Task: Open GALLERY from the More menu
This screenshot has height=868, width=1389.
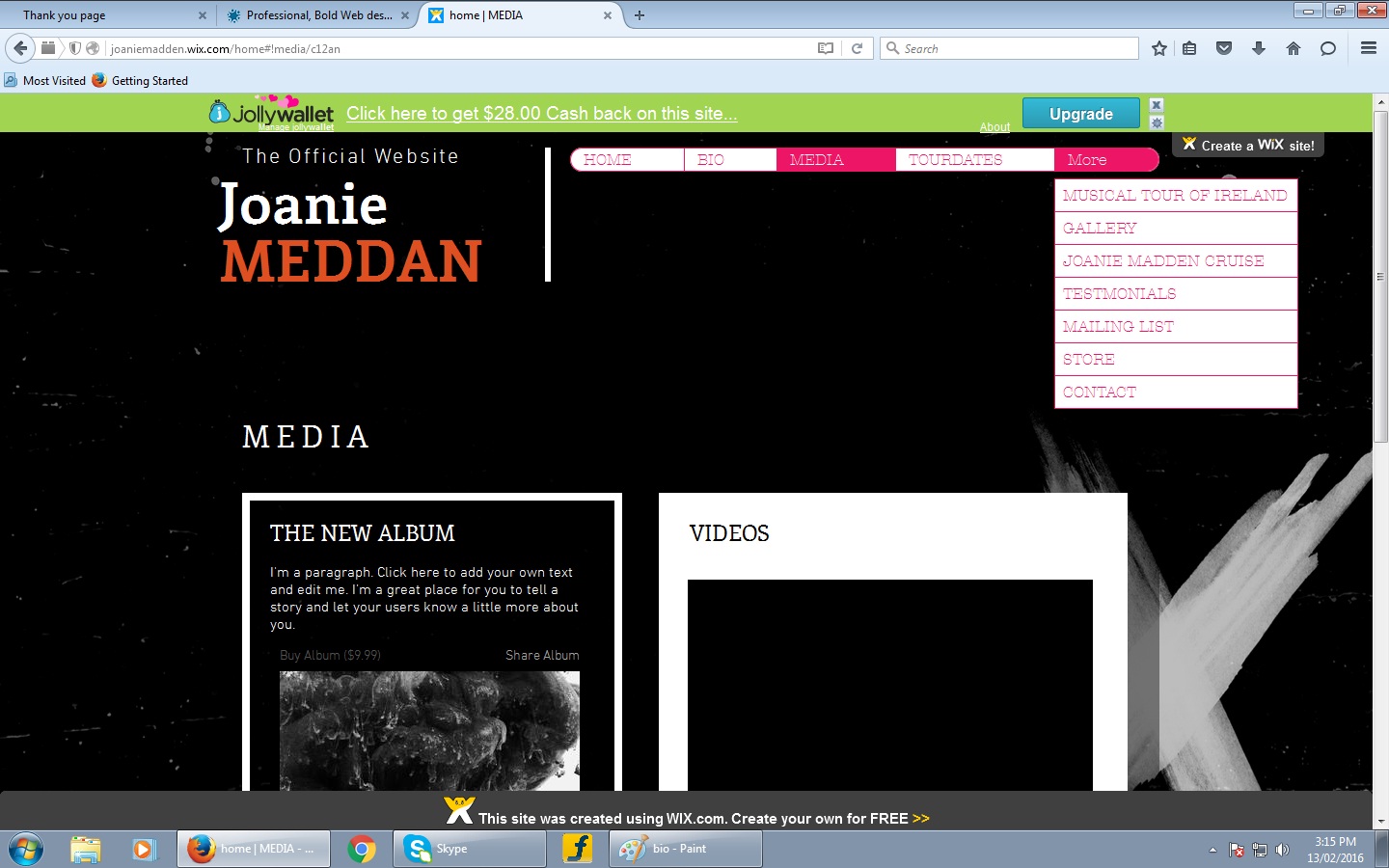Action: pyautogui.click(x=1176, y=229)
